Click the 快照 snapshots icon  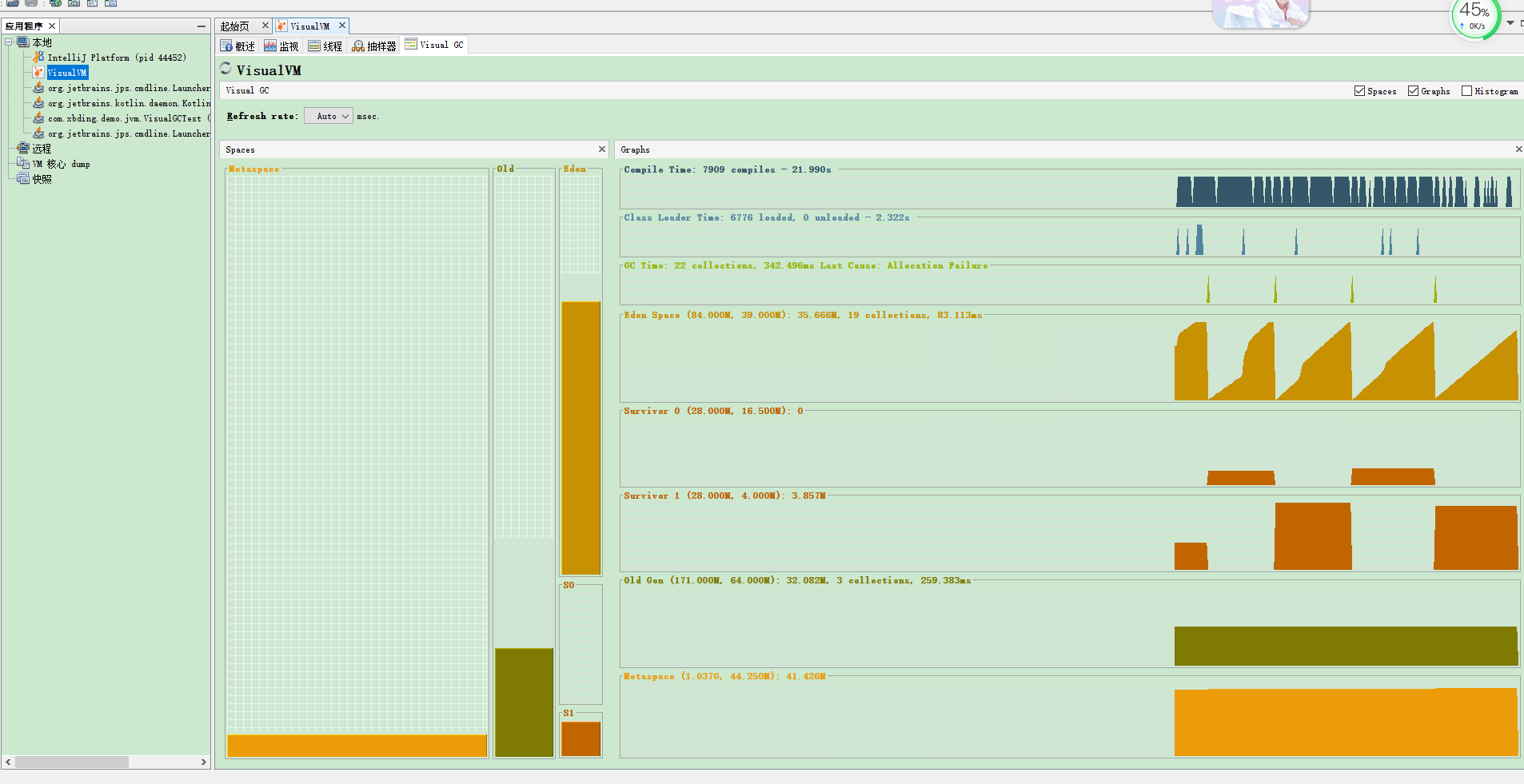pos(23,179)
